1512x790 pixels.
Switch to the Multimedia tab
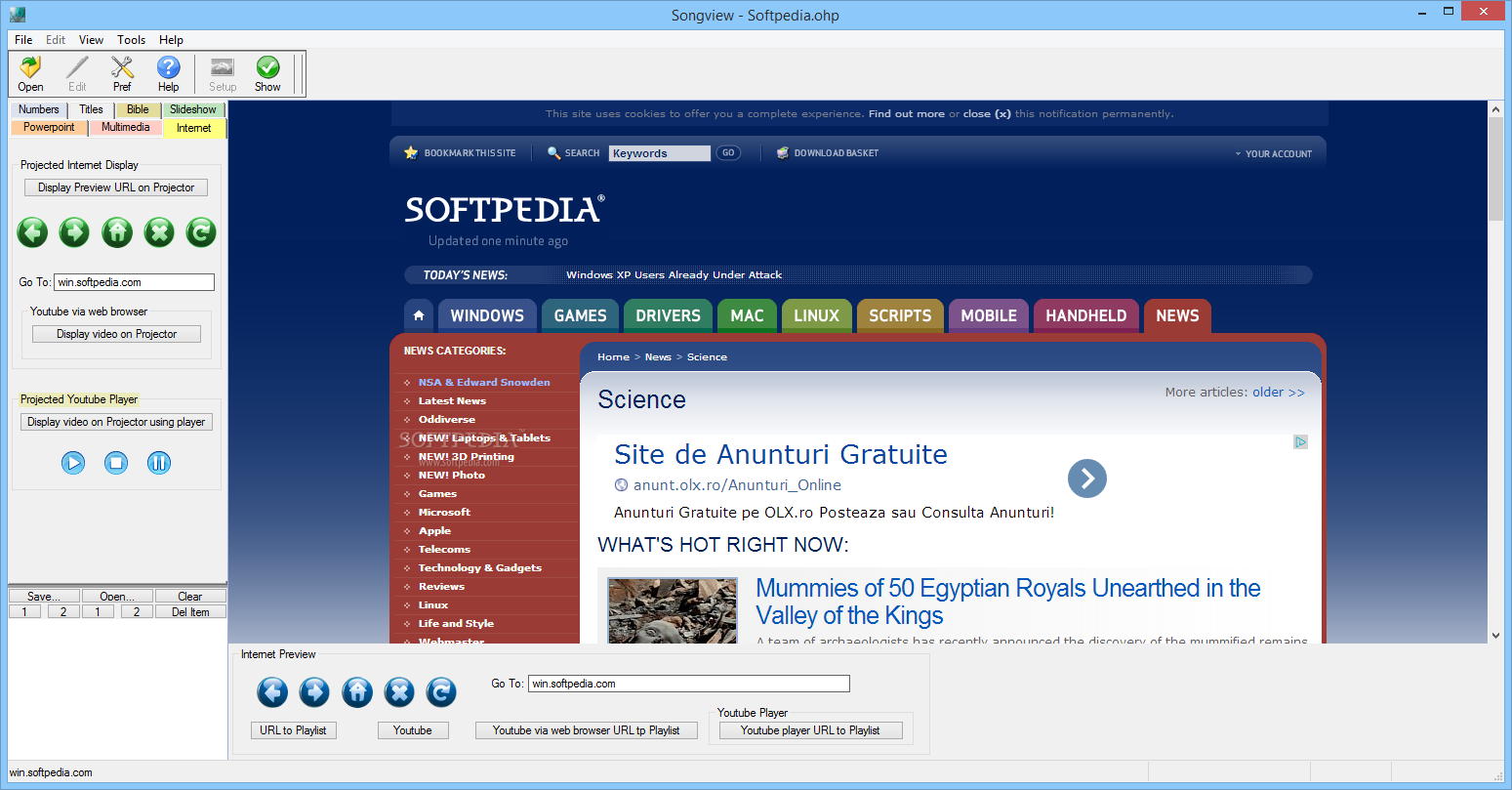[x=126, y=127]
